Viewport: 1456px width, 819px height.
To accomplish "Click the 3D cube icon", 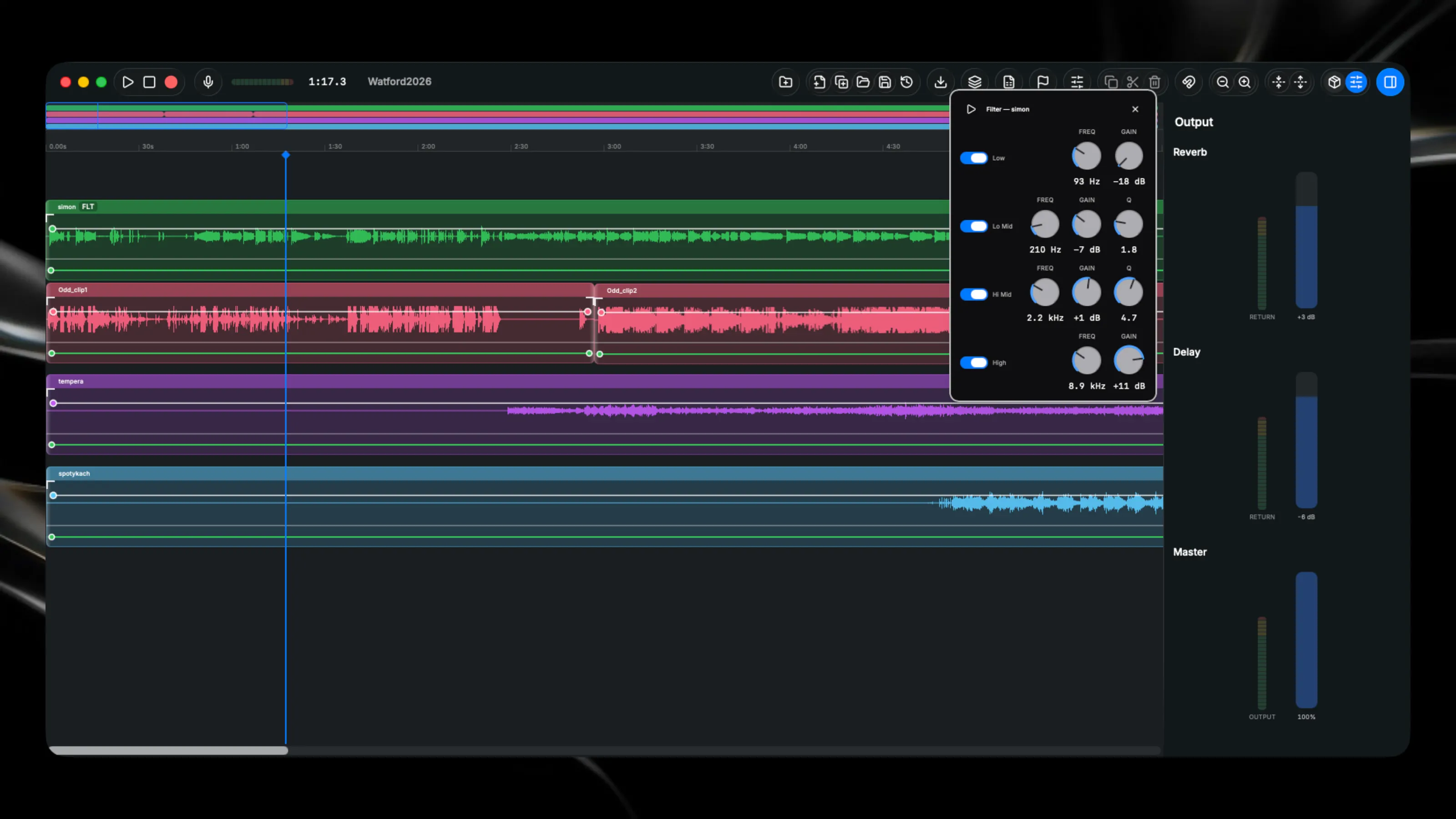I will pyautogui.click(x=1335, y=82).
